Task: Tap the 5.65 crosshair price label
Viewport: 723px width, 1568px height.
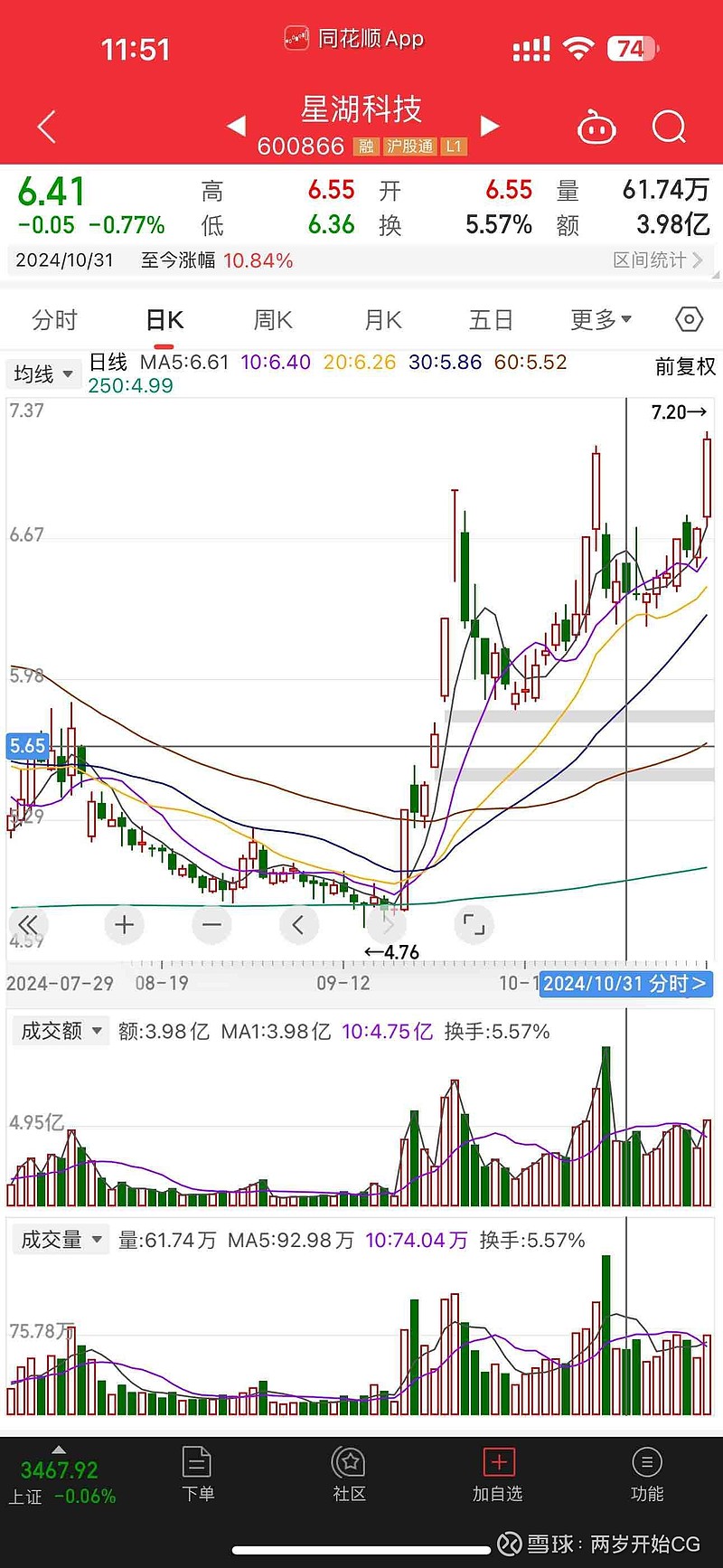Action: [27, 746]
